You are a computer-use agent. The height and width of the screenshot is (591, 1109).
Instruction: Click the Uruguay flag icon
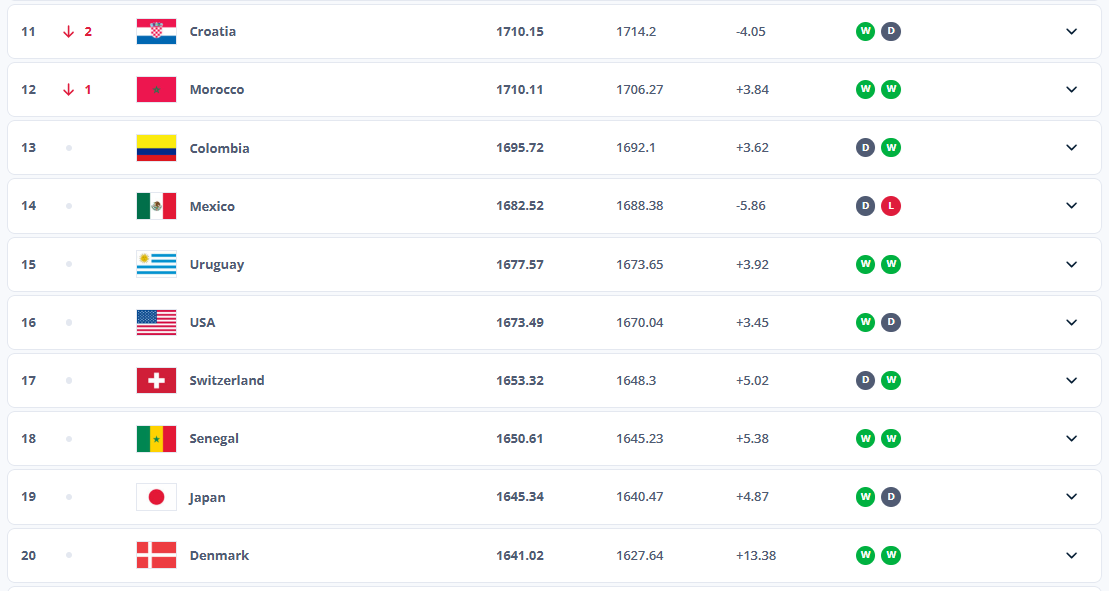point(156,264)
